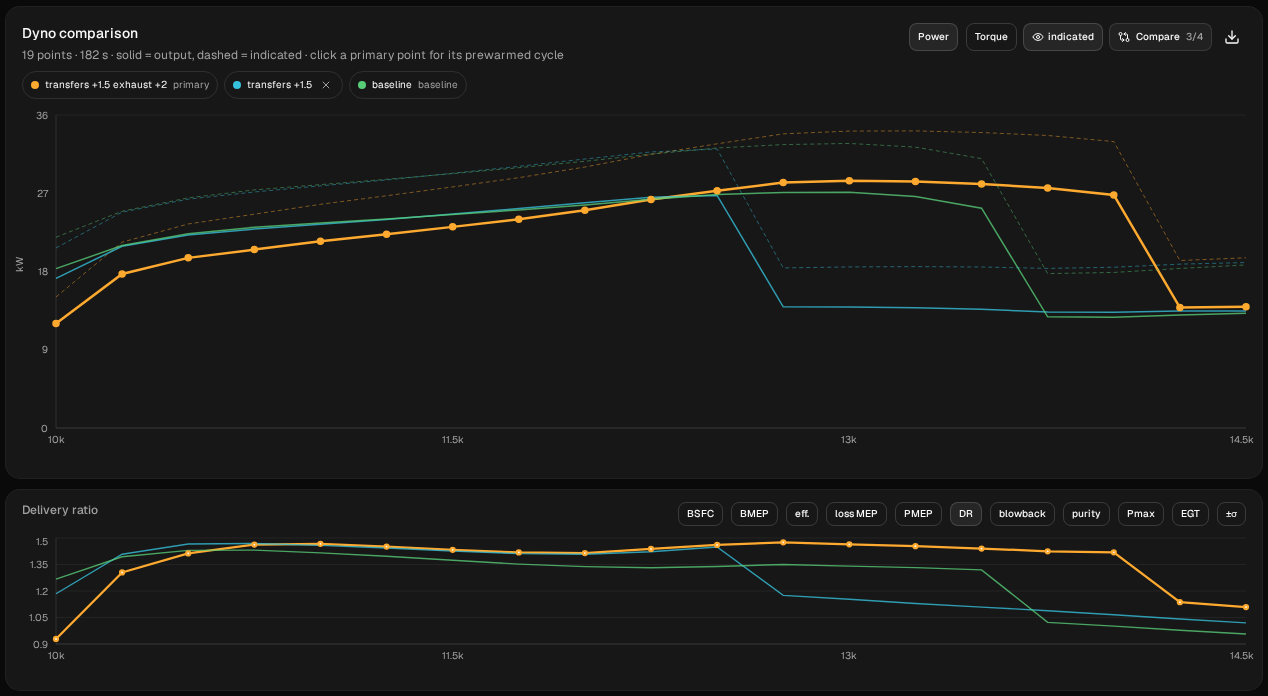This screenshot has width=1268, height=696.
Task: Click primary delivery ratio point at 14.5k
Action: [1245, 607]
